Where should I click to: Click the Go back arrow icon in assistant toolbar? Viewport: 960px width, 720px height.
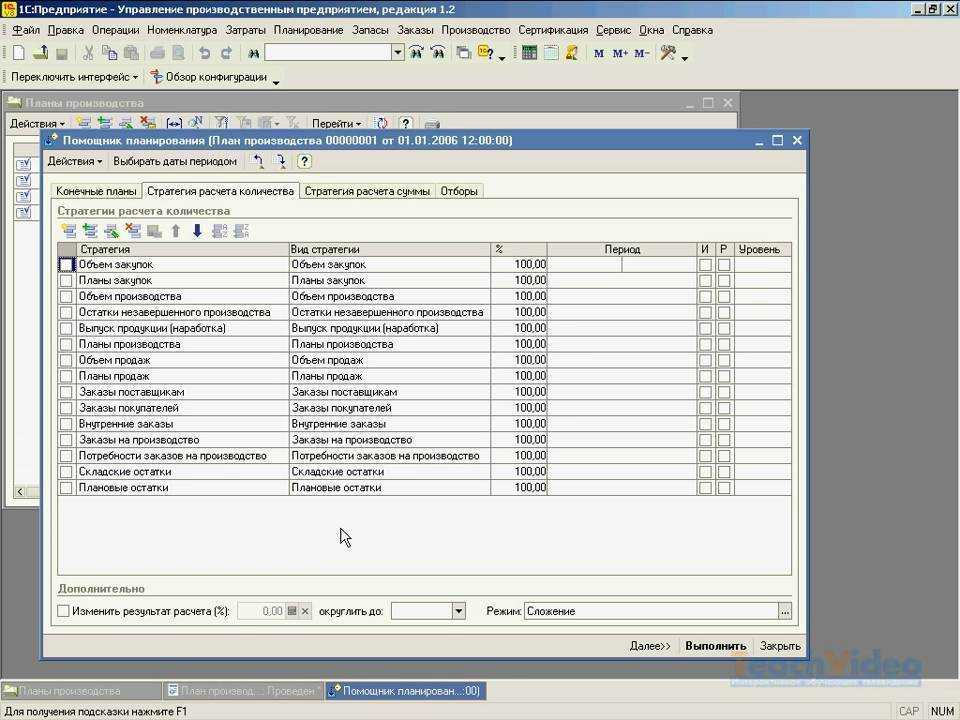(258, 161)
